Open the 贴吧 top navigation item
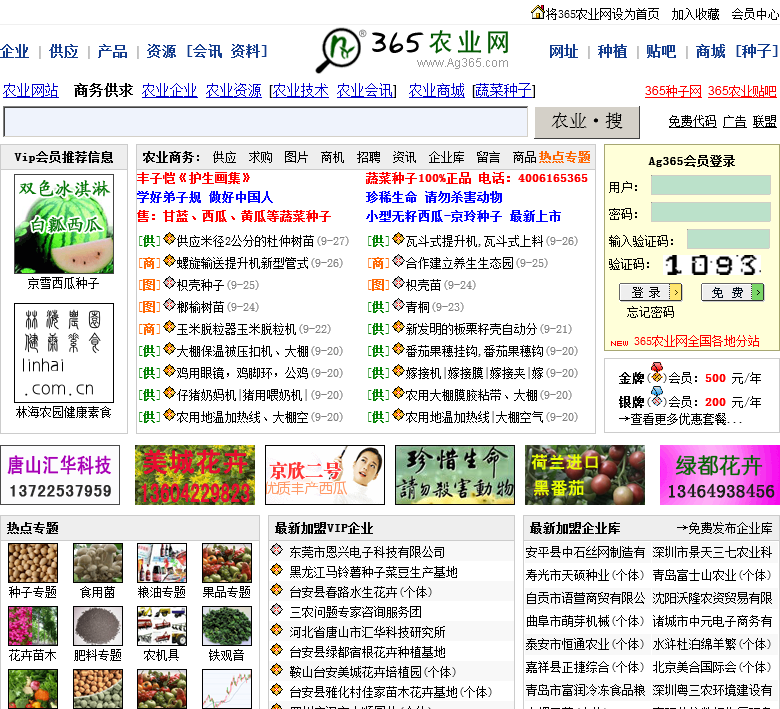The width and height of the screenshot is (780, 709). 661,51
